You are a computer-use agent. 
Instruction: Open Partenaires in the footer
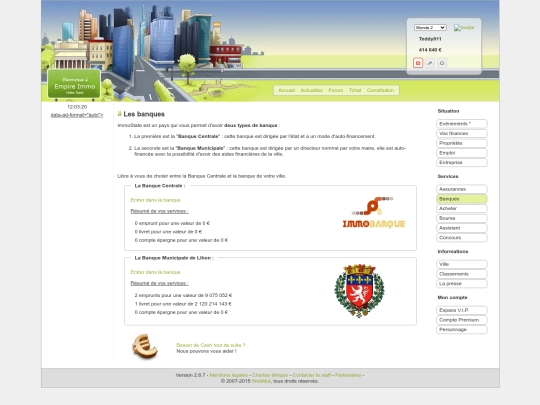[x=348, y=375]
